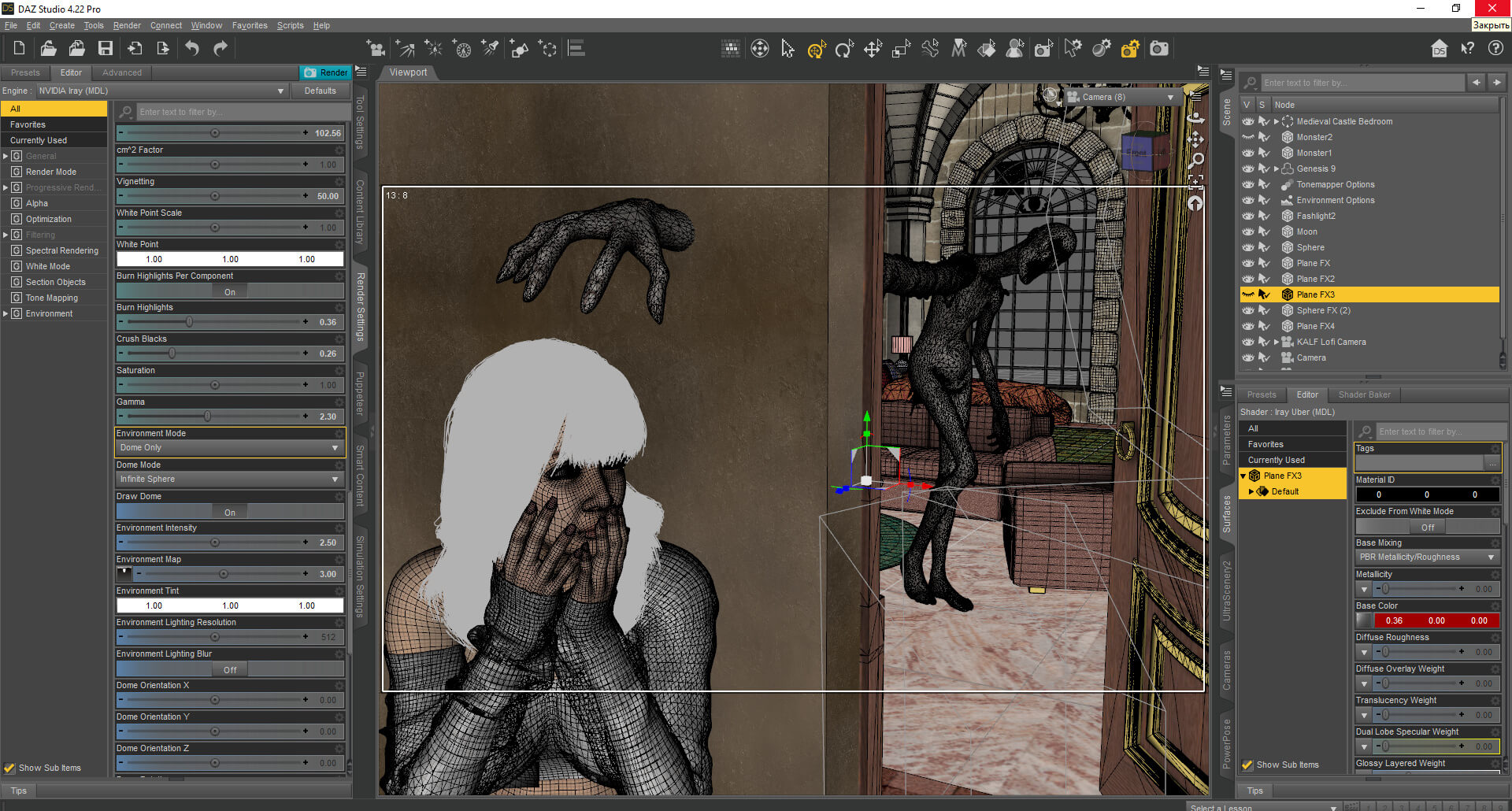Select the Translate move tool icon
This screenshot has width=1512, height=811.
click(x=873, y=50)
